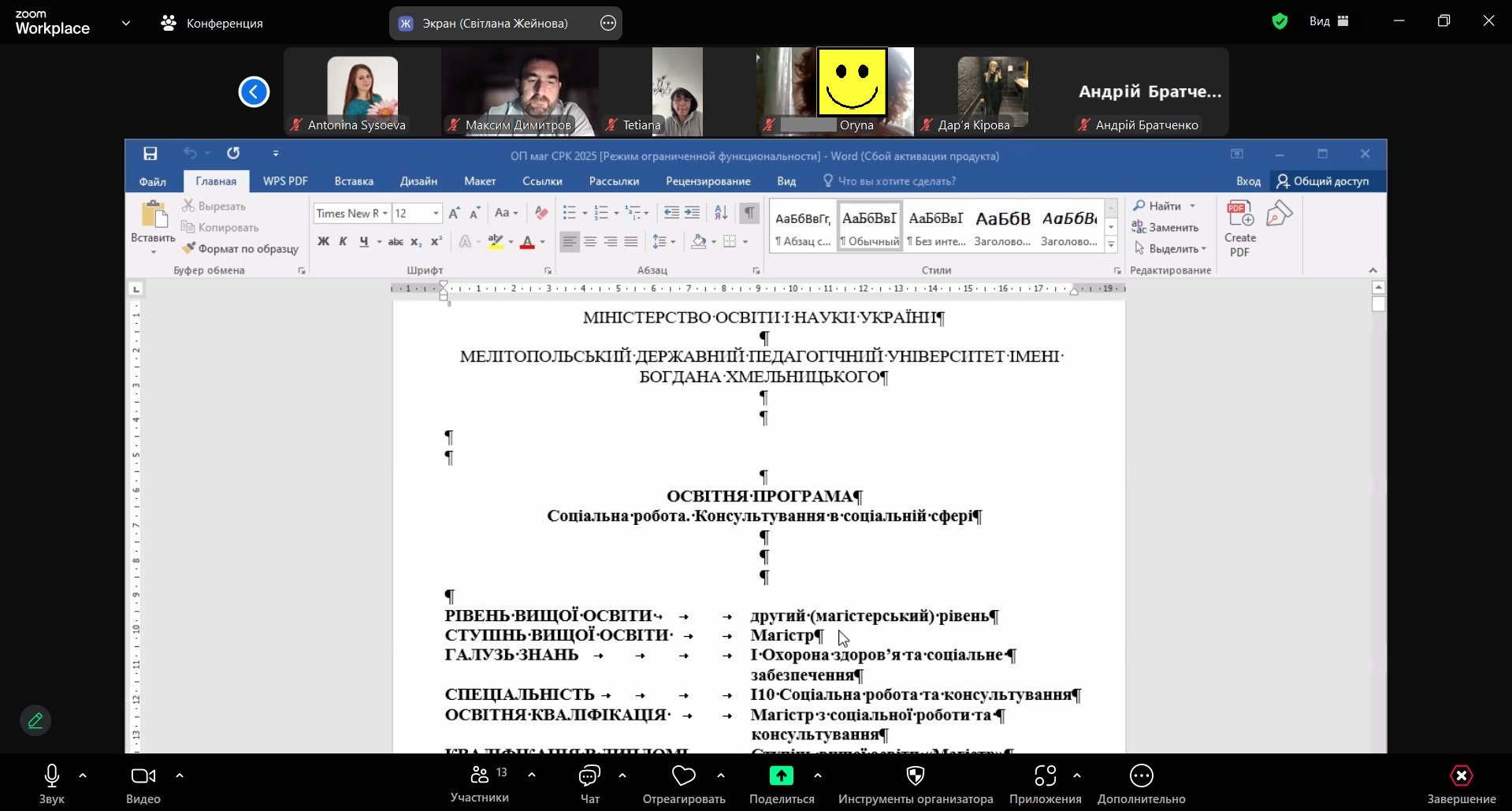Click Формат по образцу format painter

click(x=240, y=248)
